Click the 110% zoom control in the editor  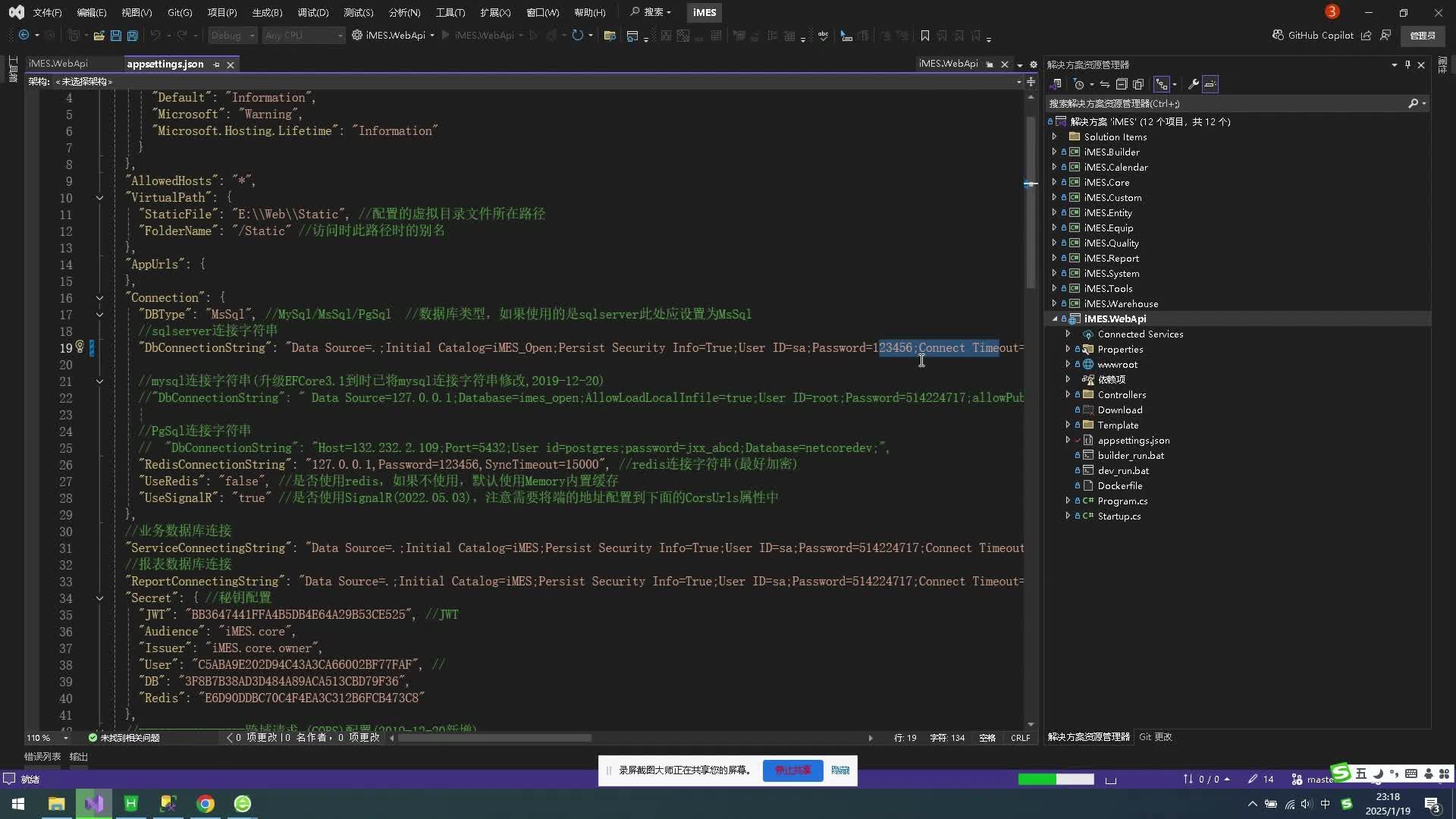click(38, 737)
